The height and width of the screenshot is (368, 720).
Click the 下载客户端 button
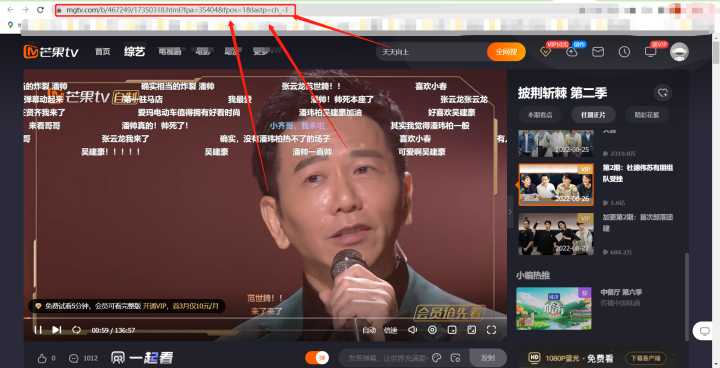(x=645, y=358)
